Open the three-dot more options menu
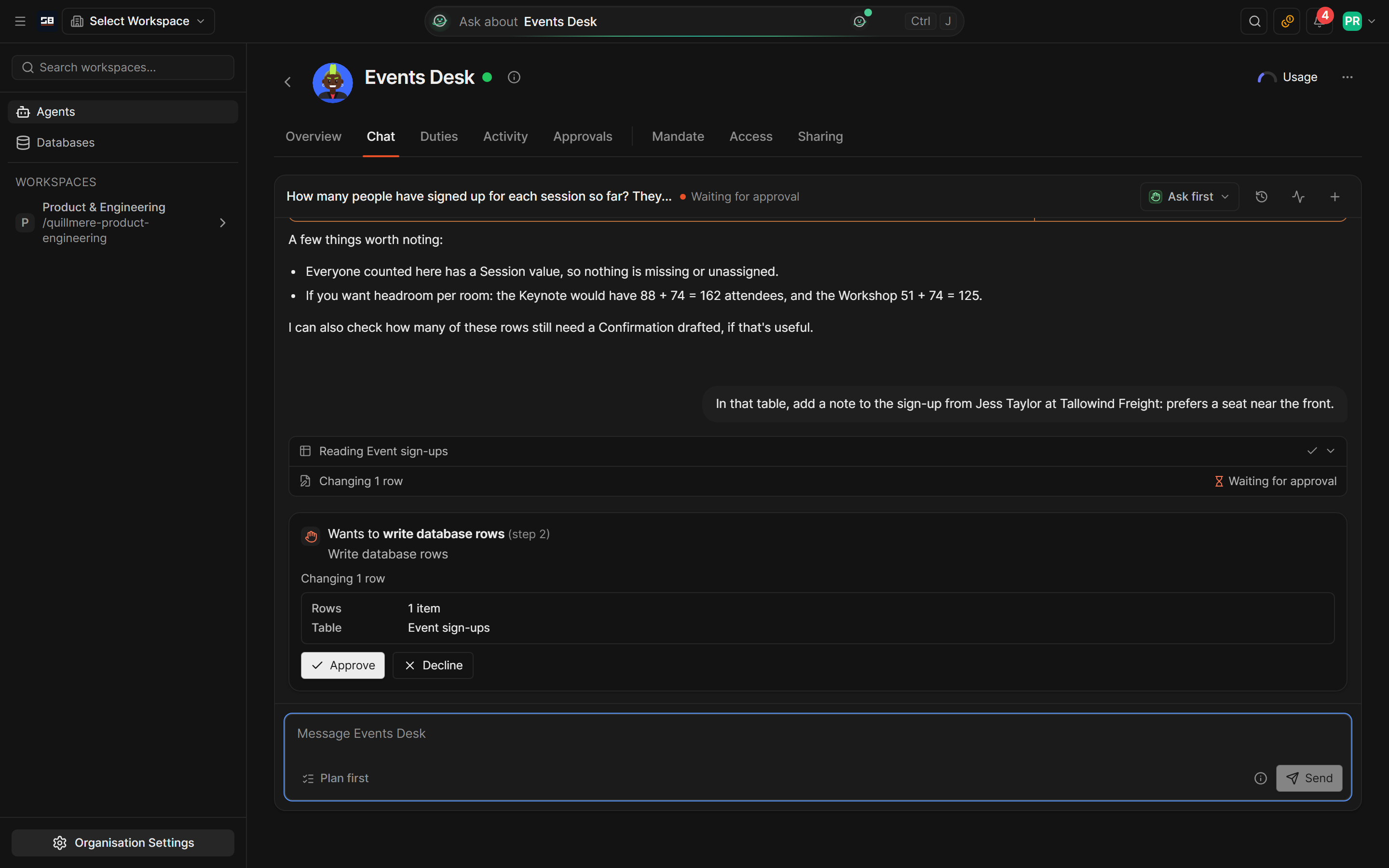Screen dimensions: 1389x868 click(1347, 77)
